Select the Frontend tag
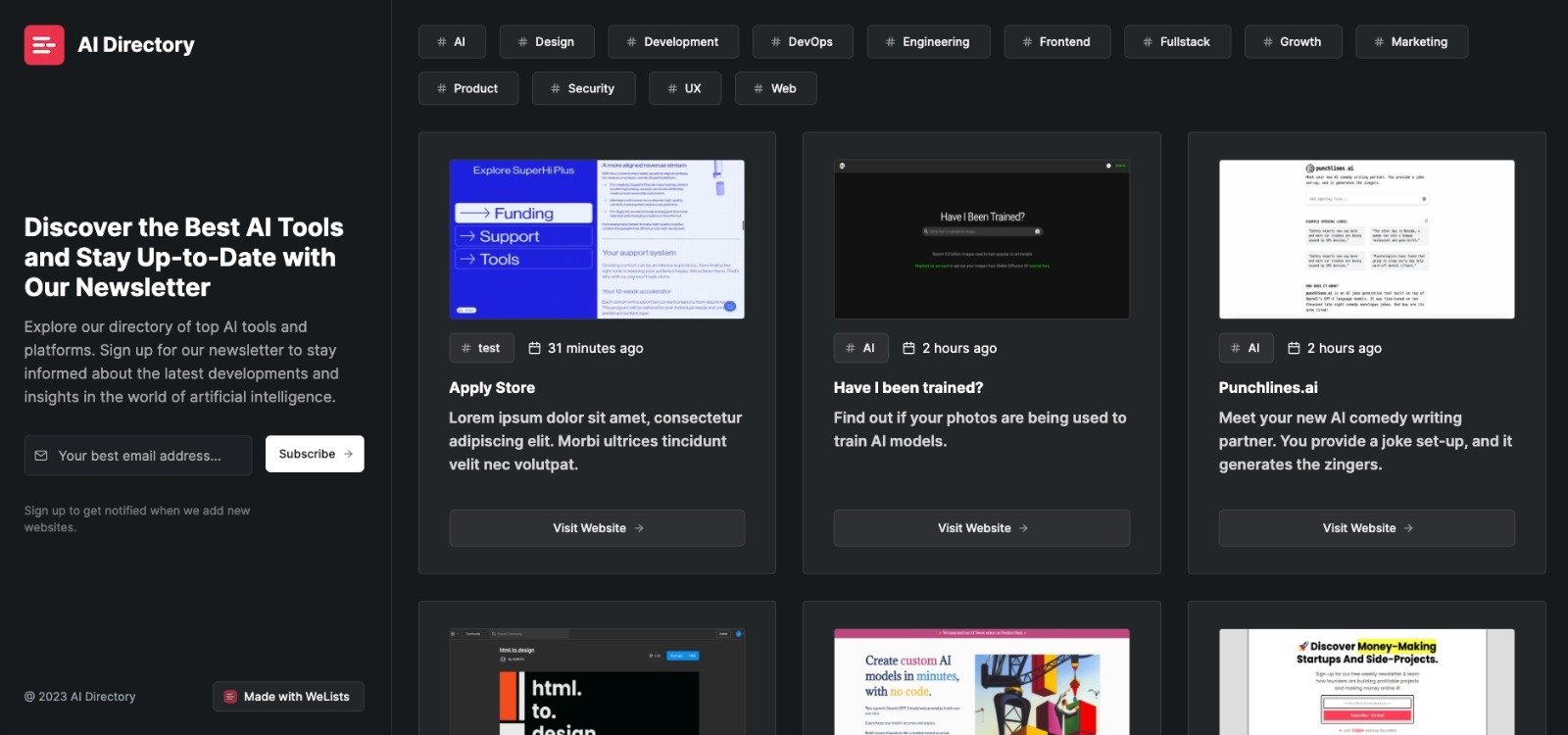 [1057, 42]
